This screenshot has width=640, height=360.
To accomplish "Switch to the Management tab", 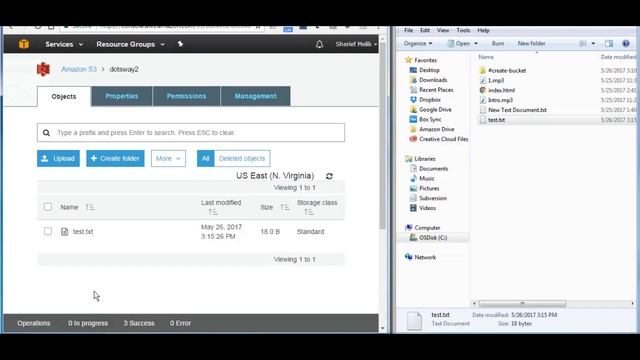I will coord(256,96).
